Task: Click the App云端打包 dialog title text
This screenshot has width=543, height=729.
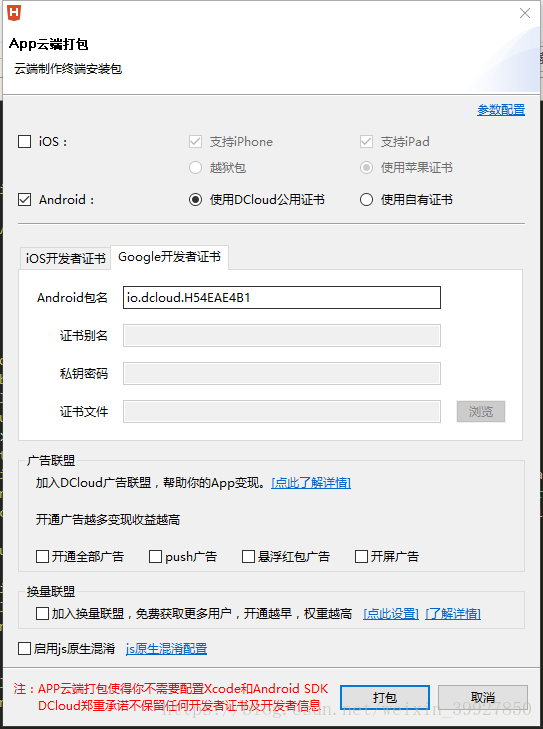Action: [48, 44]
